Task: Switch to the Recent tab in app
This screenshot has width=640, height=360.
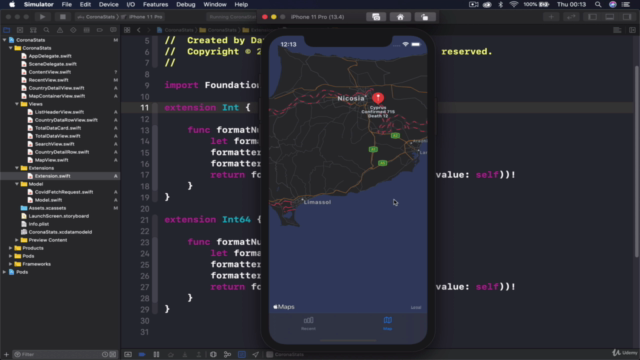Action: tap(309, 323)
